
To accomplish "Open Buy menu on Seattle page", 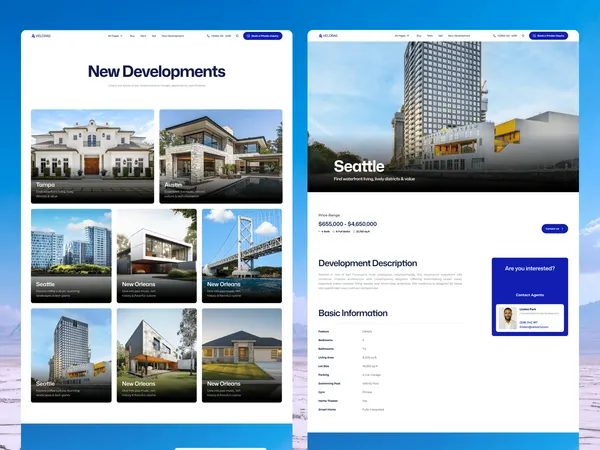I will click(x=419, y=36).
